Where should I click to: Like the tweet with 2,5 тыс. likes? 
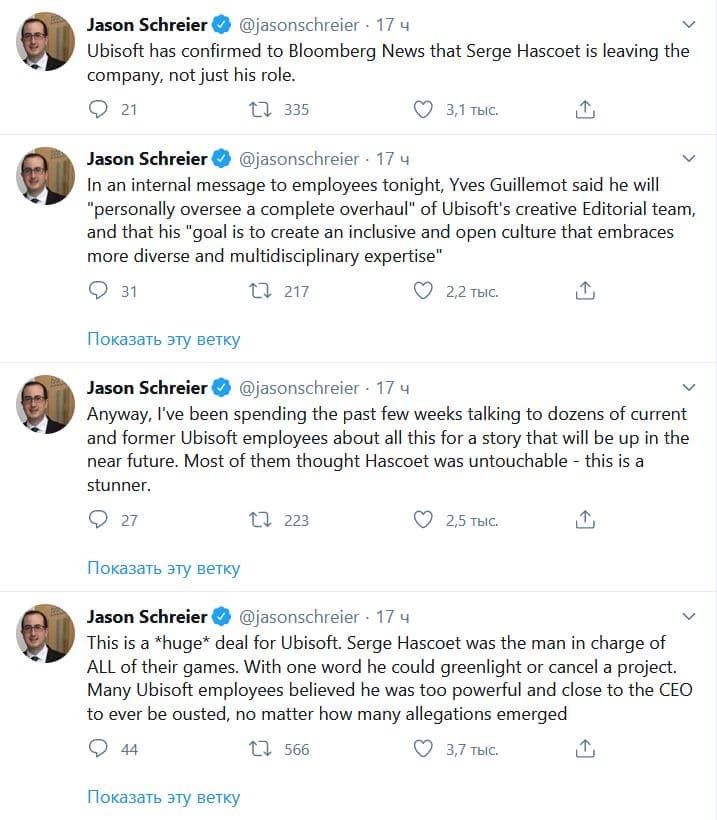(x=423, y=519)
